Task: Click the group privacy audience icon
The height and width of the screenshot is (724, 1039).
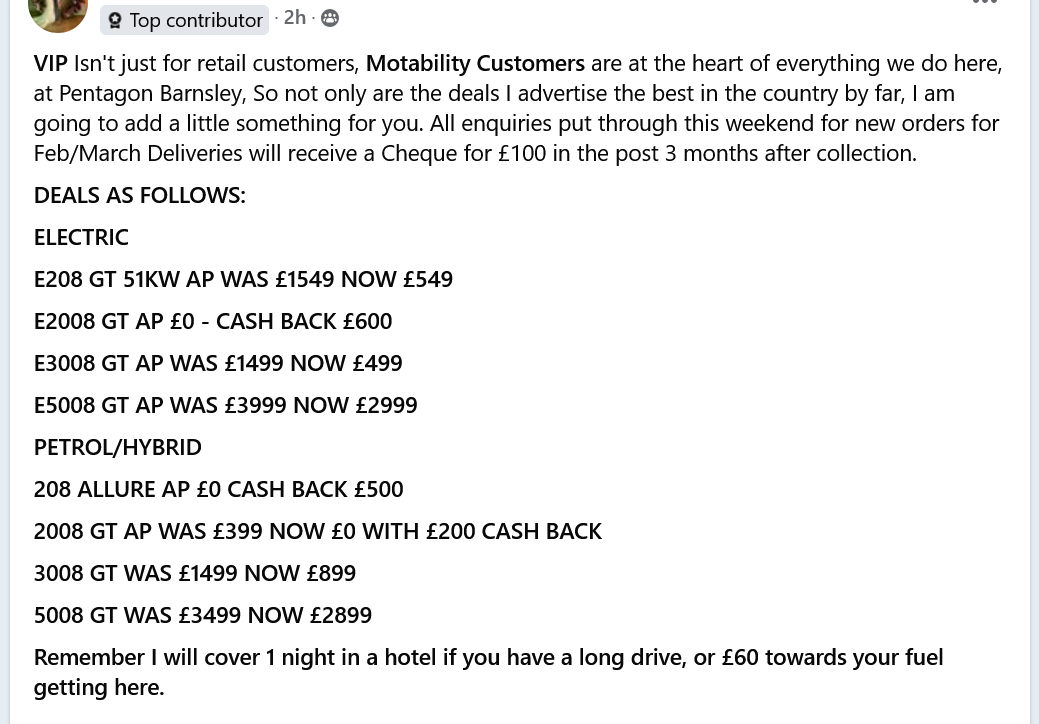Action: tap(330, 18)
